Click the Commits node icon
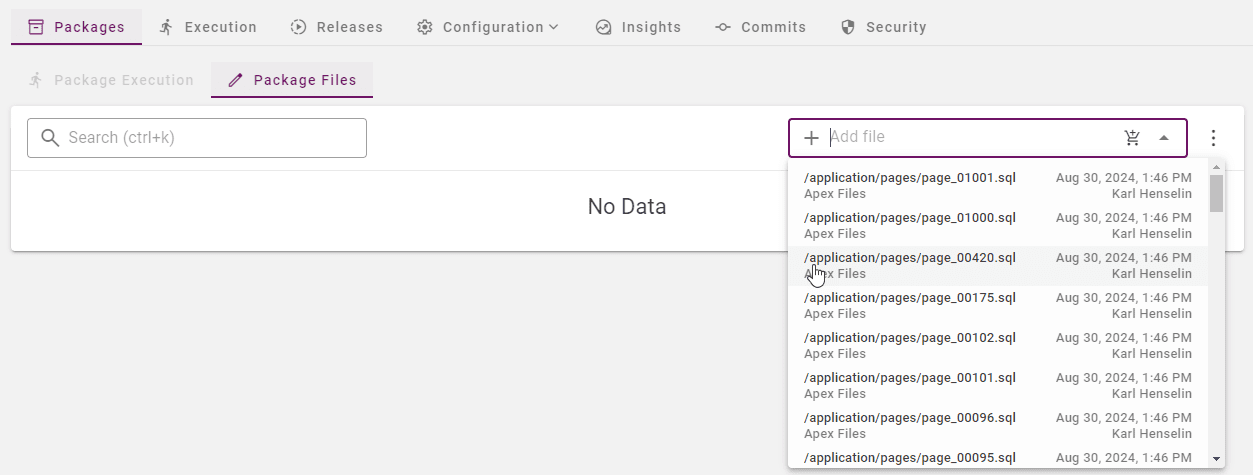This screenshot has width=1253, height=475. click(x=723, y=27)
